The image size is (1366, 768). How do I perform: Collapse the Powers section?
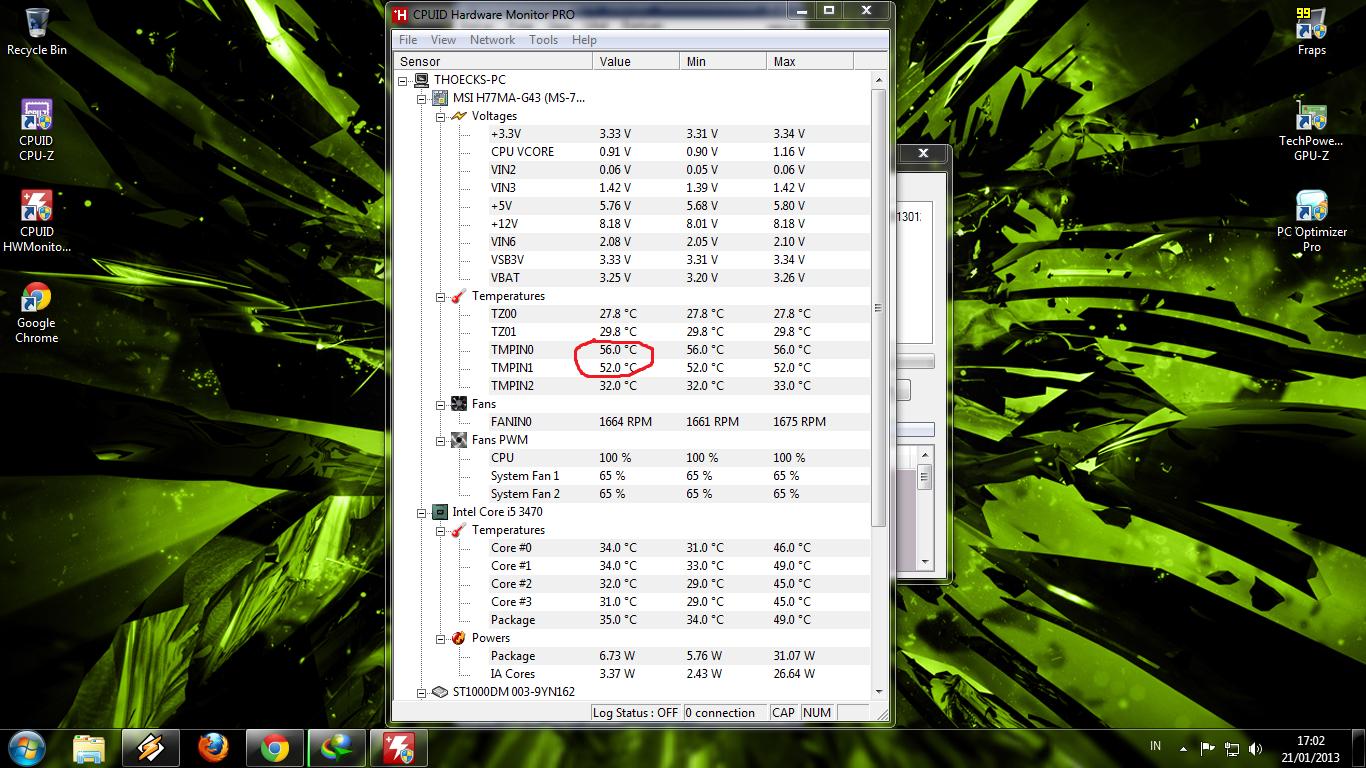click(x=440, y=638)
